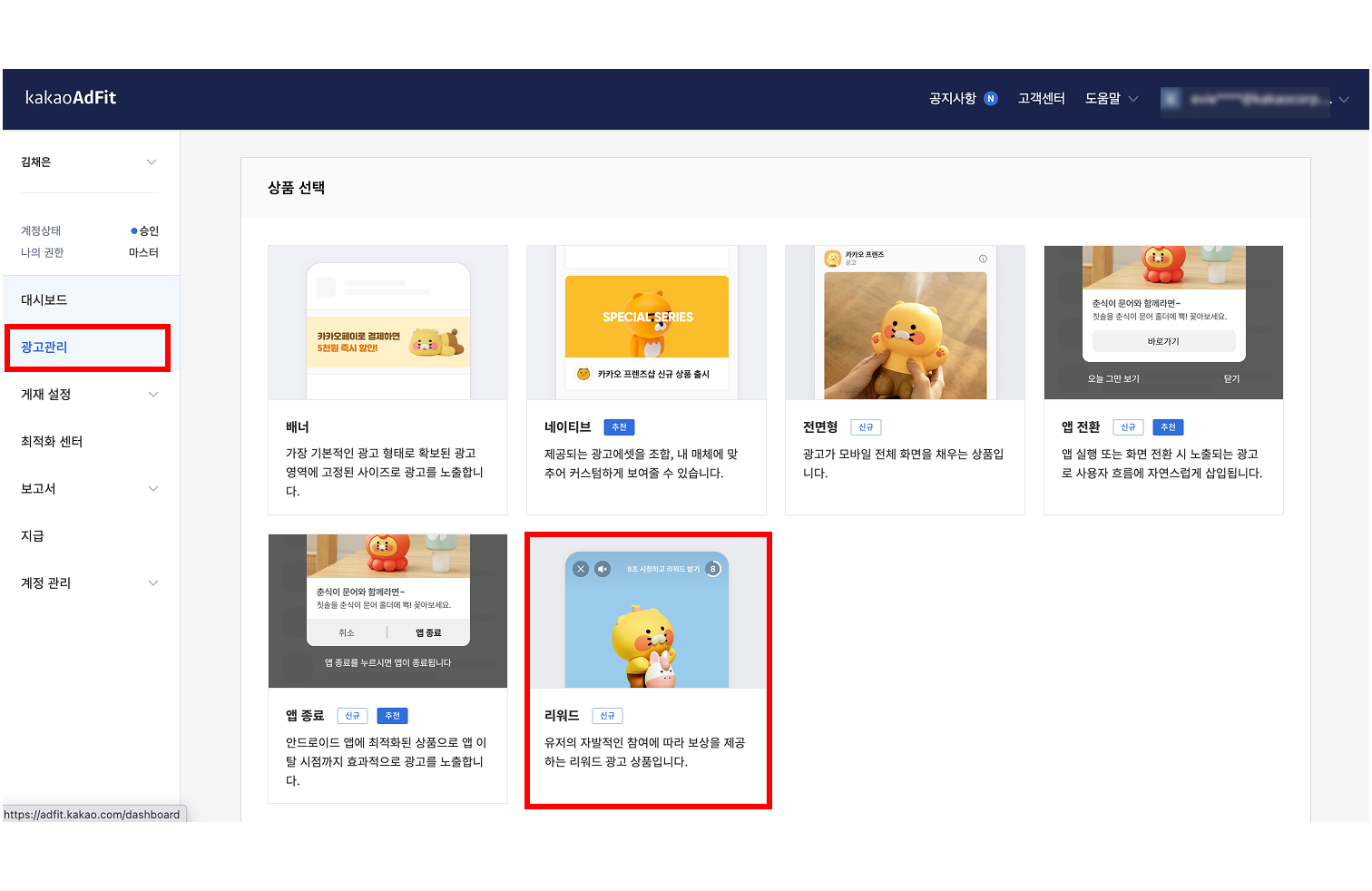
Task: Click the 추천 badge on 앱 전환
Action: coord(1168,427)
